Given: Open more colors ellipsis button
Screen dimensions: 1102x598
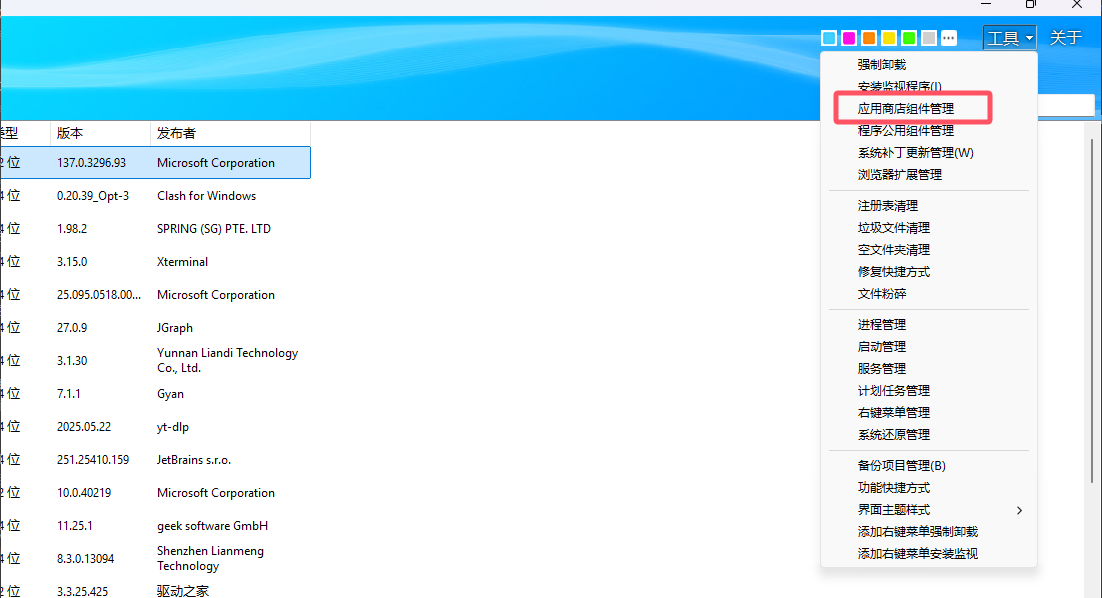Looking at the screenshot, I should click(x=949, y=38).
